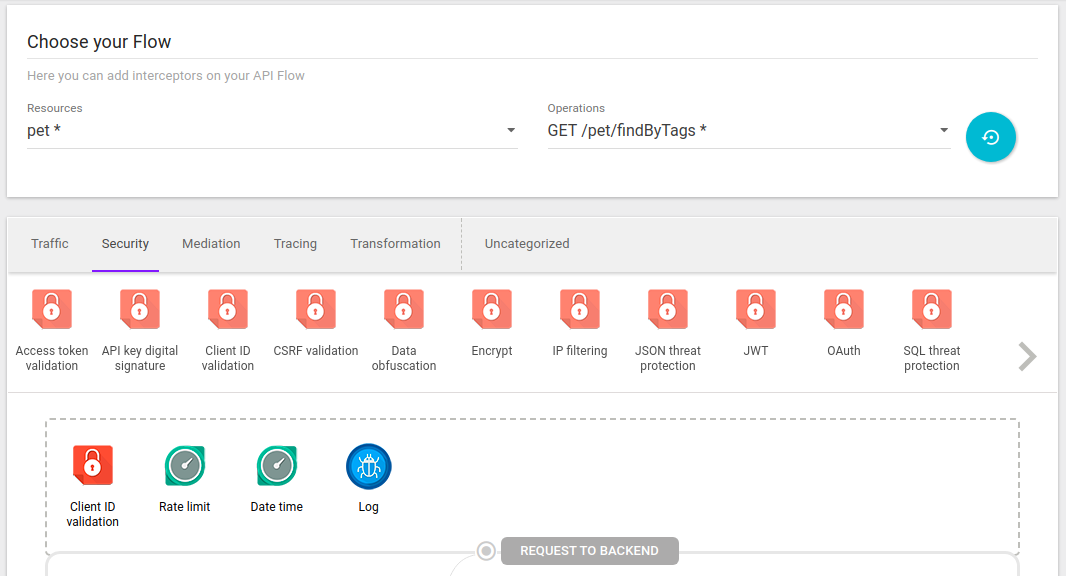Click the Request to Backend label
The width and height of the screenshot is (1066, 576).
pos(589,551)
